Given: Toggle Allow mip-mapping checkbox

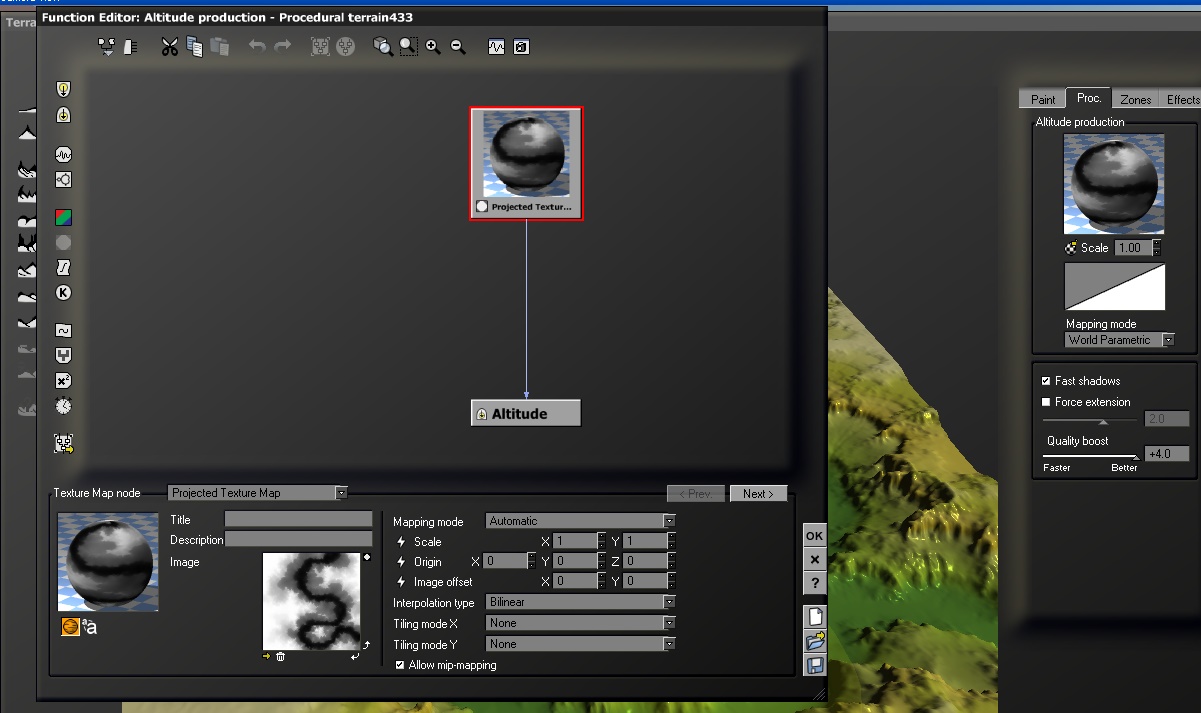Looking at the screenshot, I should pyautogui.click(x=400, y=665).
